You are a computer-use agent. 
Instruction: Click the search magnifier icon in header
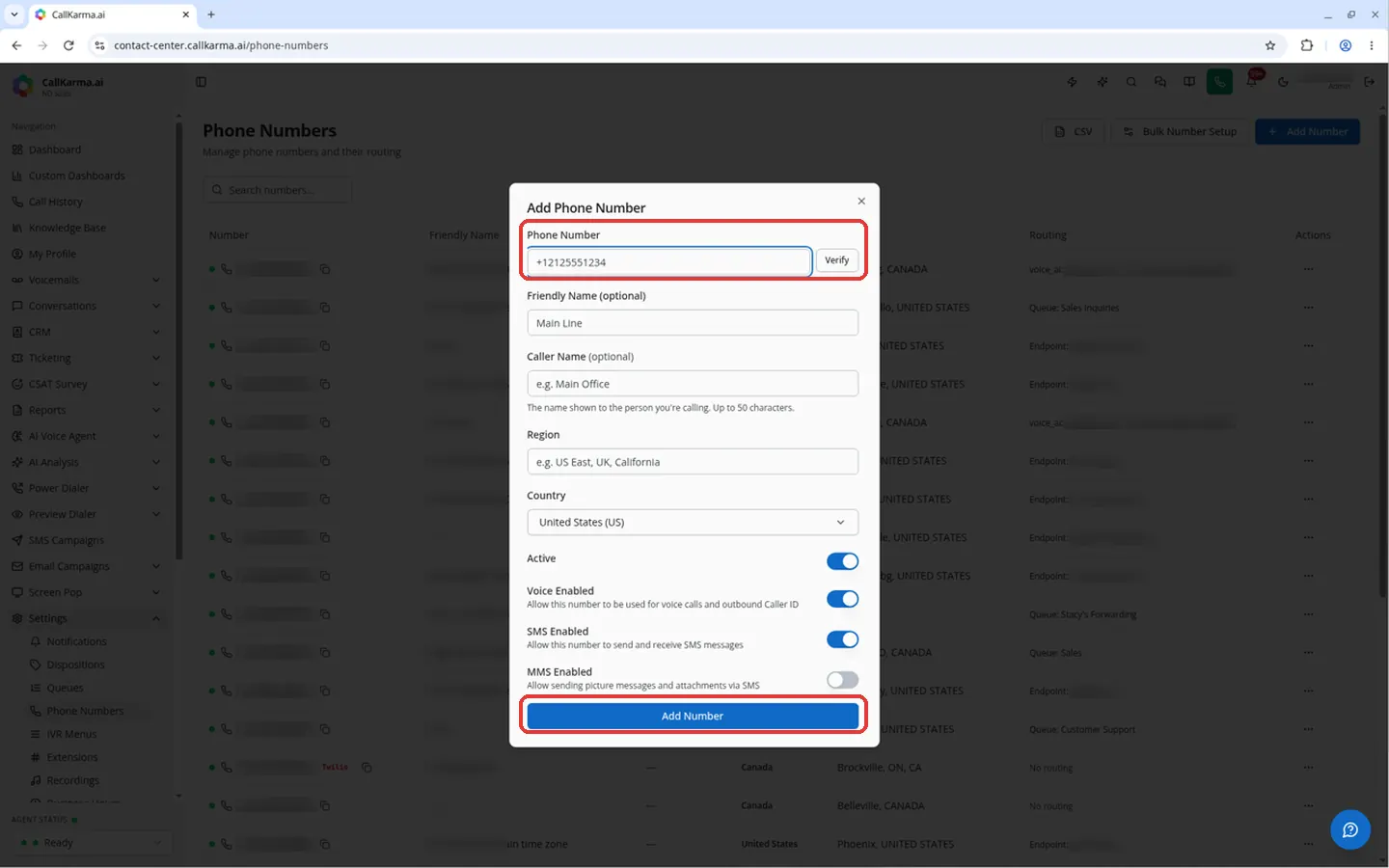(x=1131, y=82)
